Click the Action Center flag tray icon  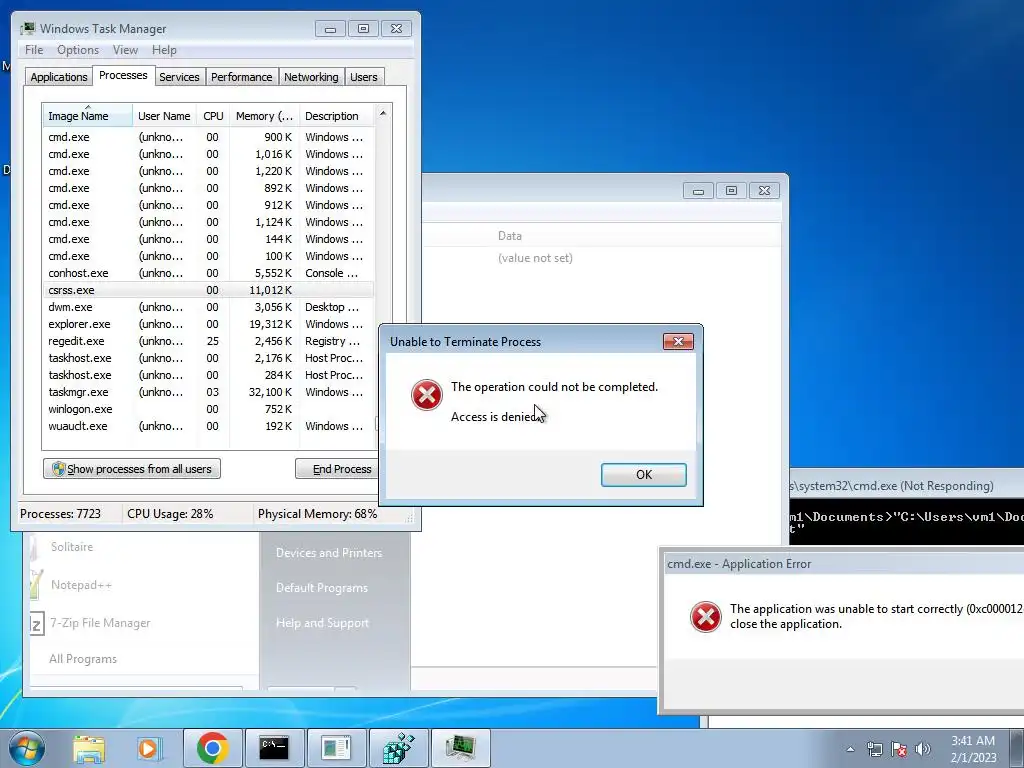pos(899,749)
